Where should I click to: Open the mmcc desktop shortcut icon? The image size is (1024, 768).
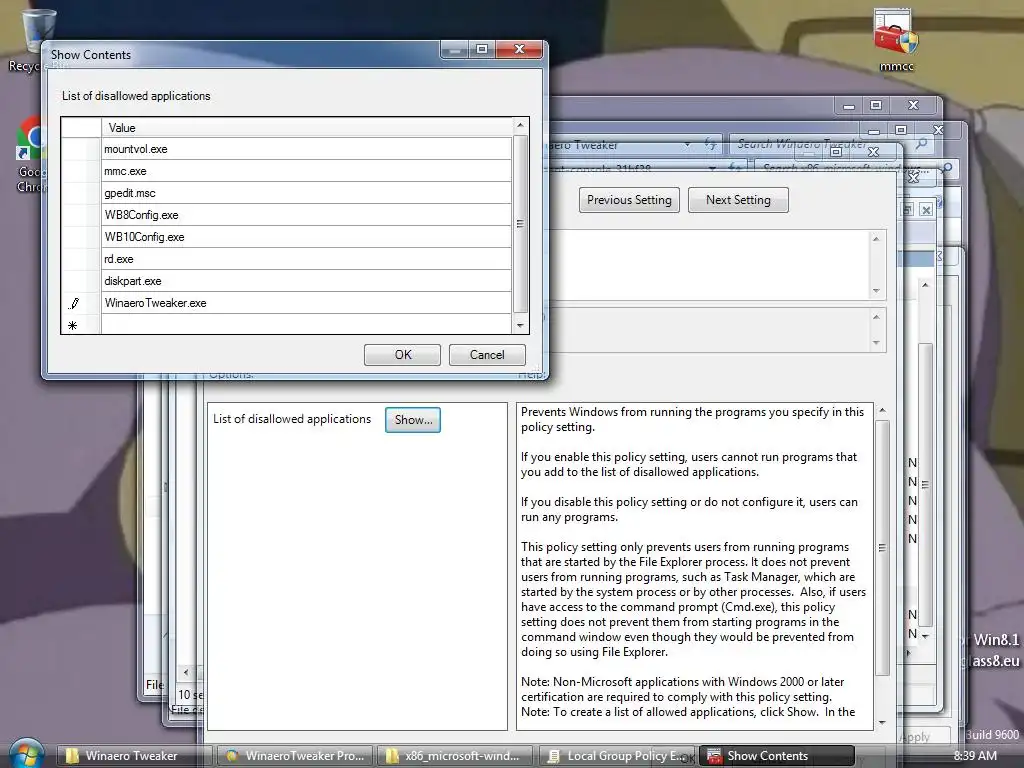click(895, 38)
